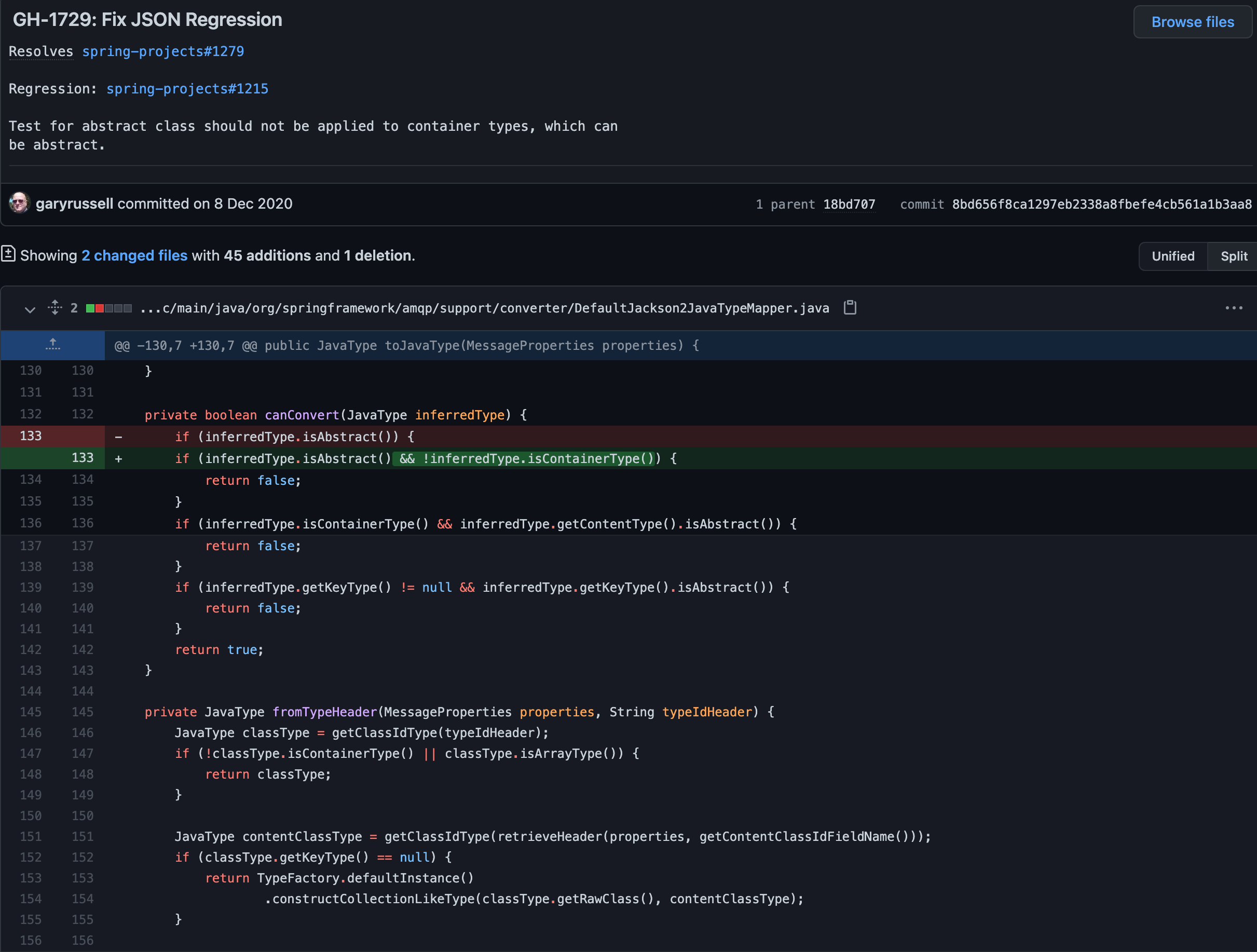Open the three-dots file options menu

pos(1233,307)
